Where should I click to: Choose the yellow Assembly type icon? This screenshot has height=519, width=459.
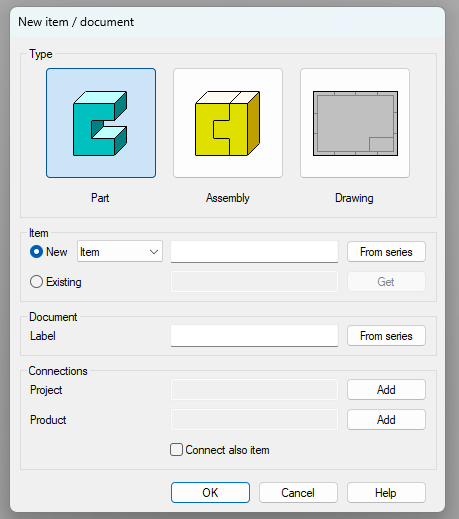[228, 123]
